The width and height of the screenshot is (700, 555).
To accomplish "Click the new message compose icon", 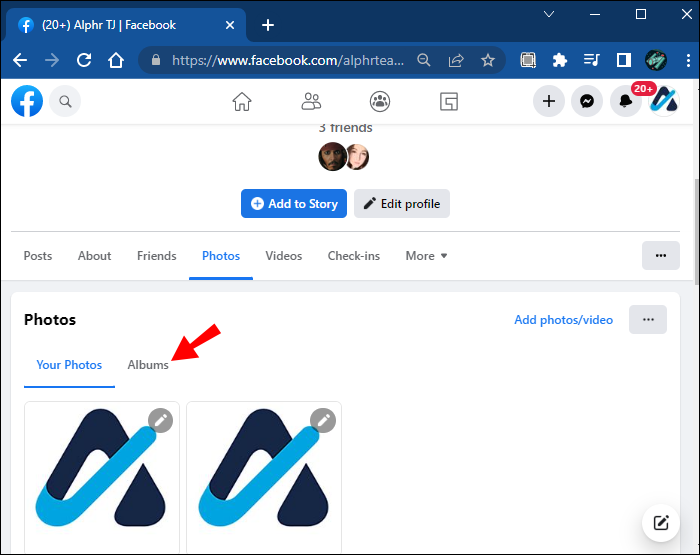I will point(661,522).
